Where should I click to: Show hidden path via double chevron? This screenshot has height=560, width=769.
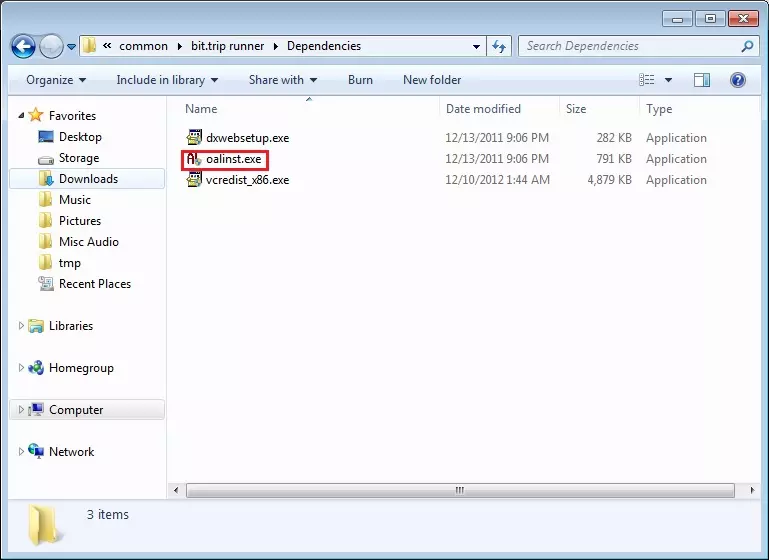(x=107, y=46)
